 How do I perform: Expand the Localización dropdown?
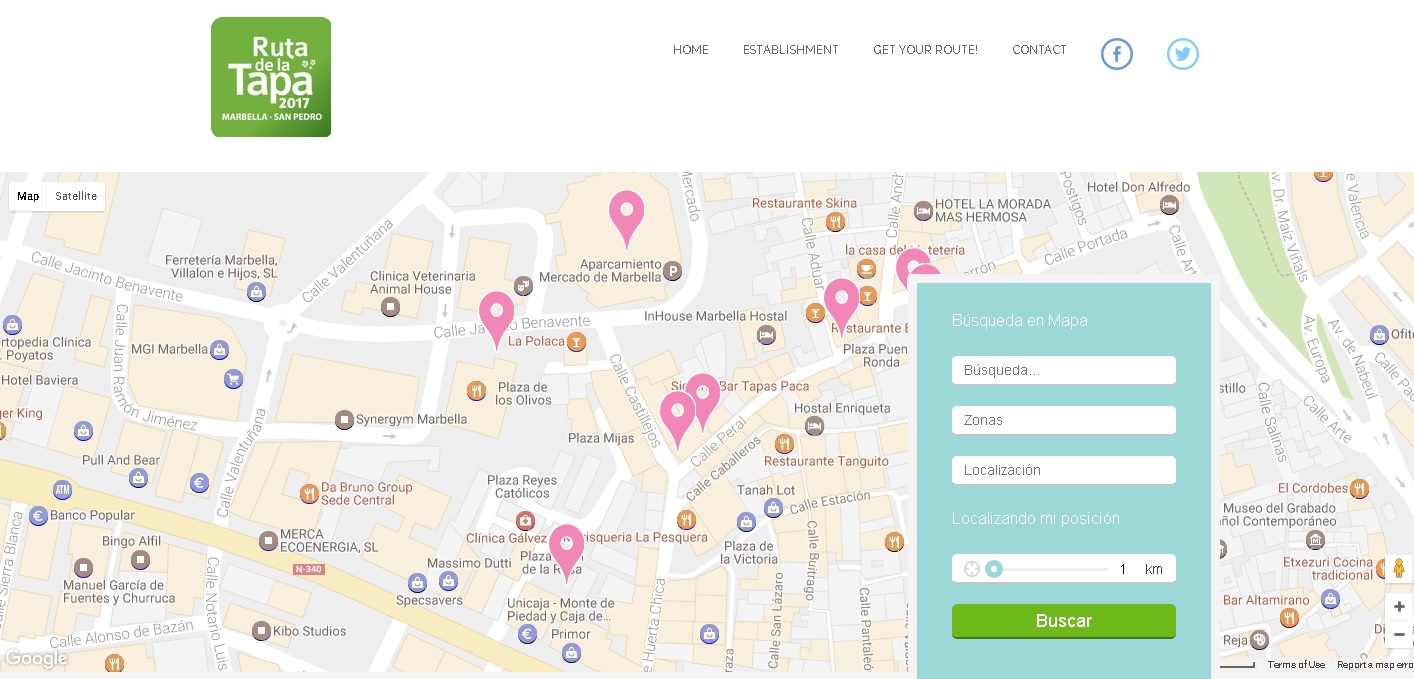pyautogui.click(x=1063, y=470)
